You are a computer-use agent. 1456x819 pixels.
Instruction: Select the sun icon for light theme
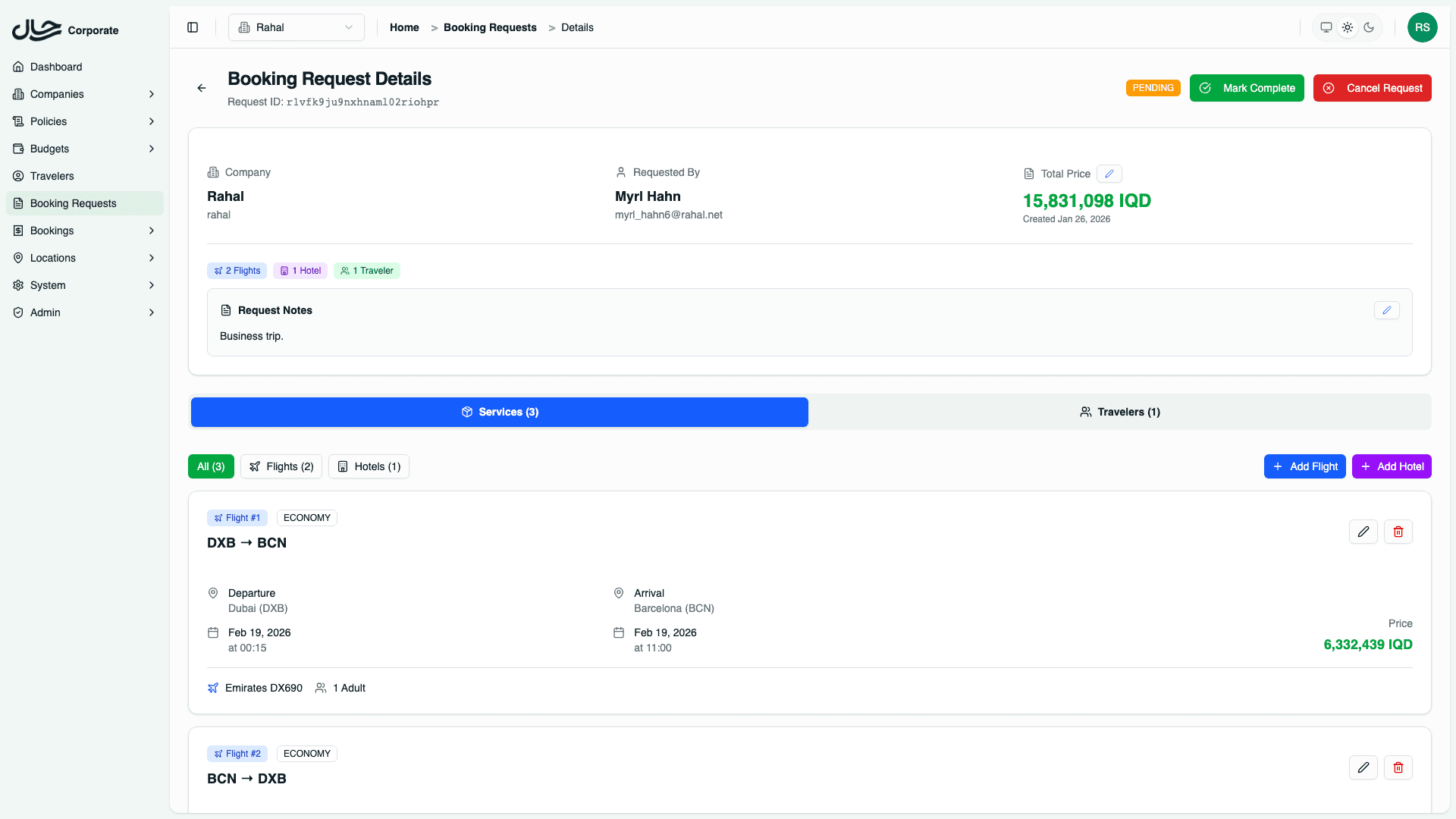[x=1348, y=27]
